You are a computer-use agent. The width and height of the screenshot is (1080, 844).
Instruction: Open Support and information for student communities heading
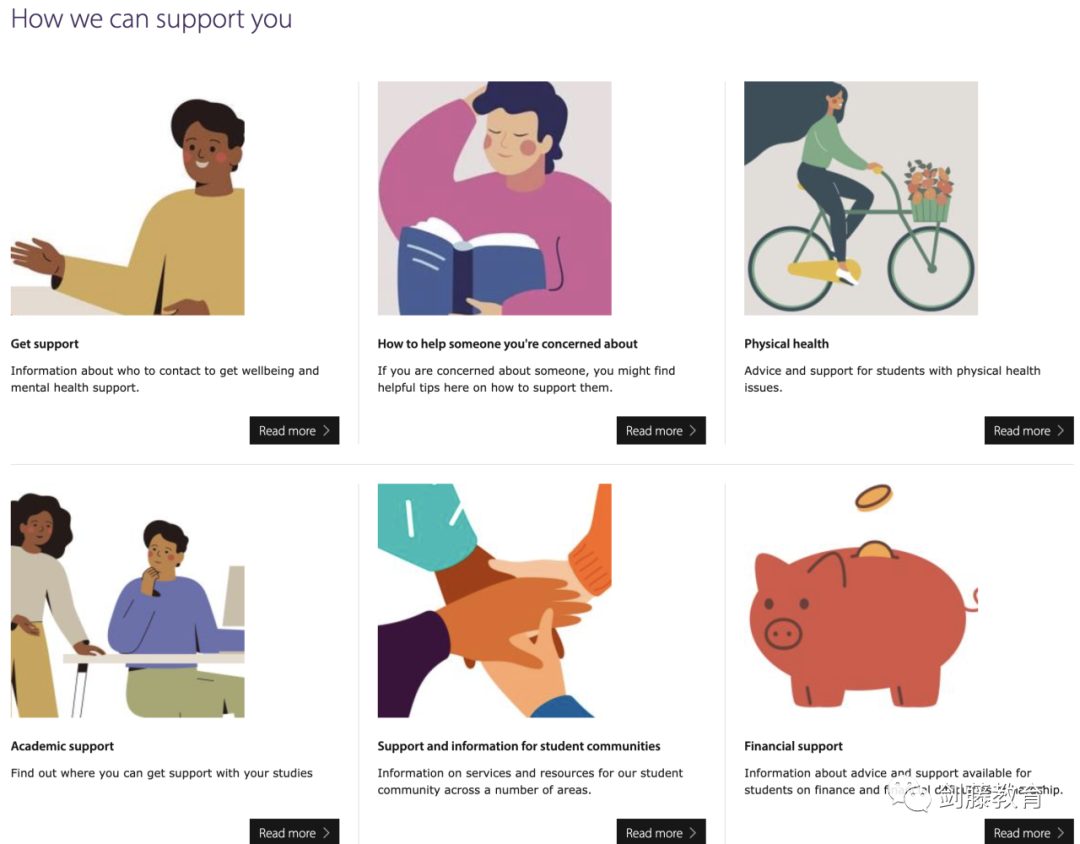(519, 746)
